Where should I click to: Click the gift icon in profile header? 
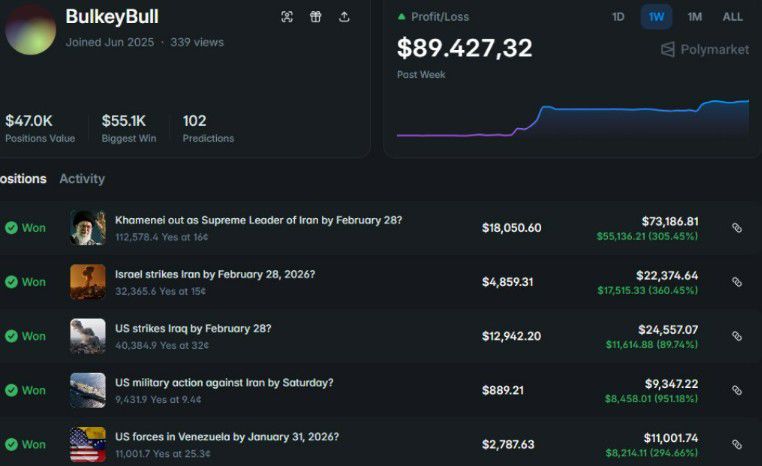[315, 17]
